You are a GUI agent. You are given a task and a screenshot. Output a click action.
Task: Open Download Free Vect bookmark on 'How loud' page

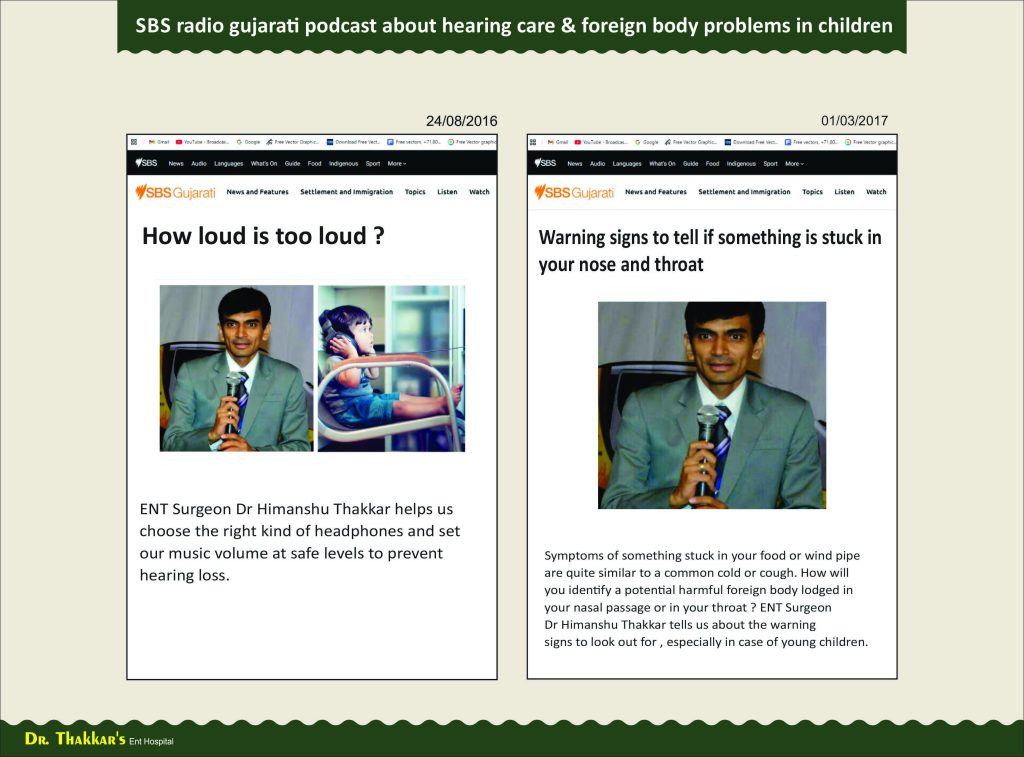click(x=353, y=142)
